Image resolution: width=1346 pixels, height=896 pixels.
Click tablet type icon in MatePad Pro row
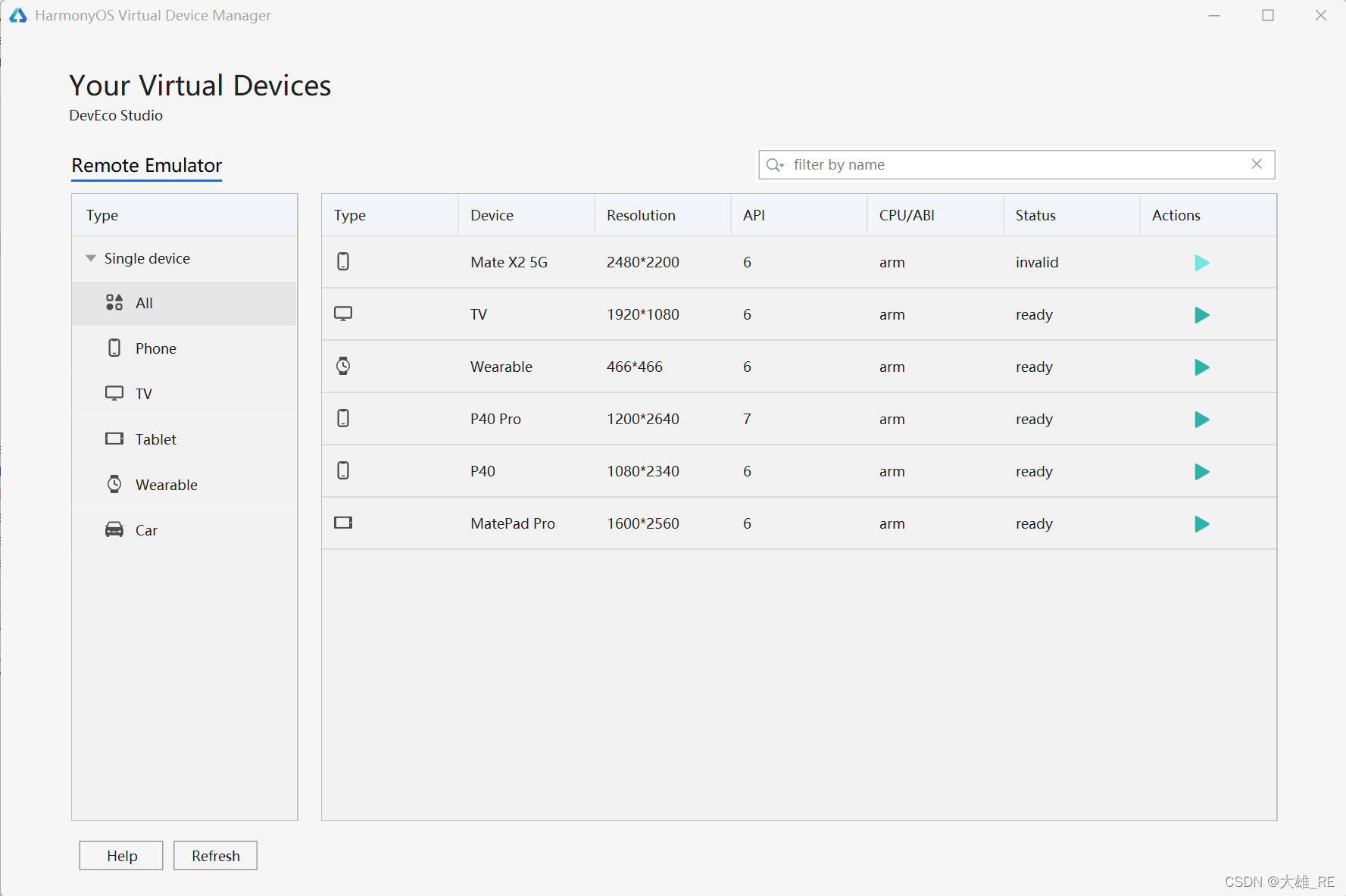click(343, 523)
